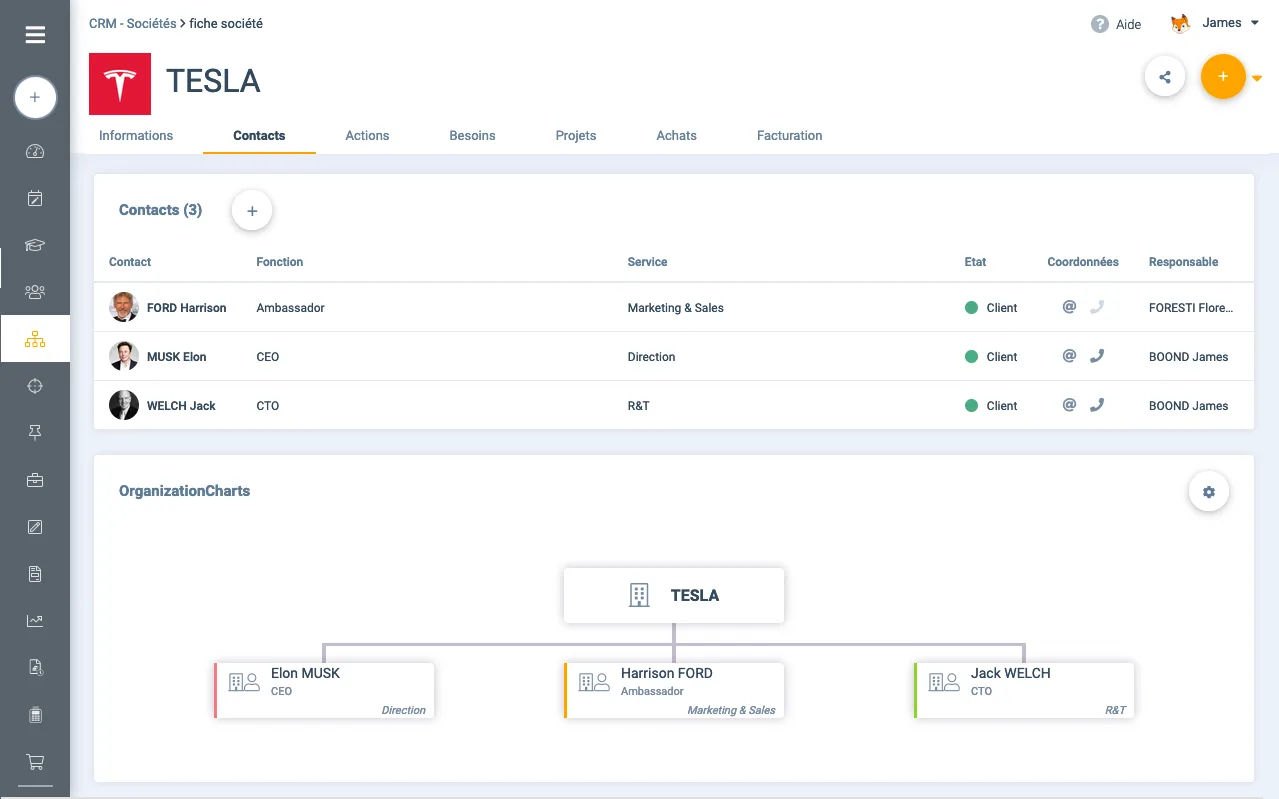The image size is (1279, 799).
Task: Click phone icon for WELCH Jack
Action: (x=1097, y=405)
